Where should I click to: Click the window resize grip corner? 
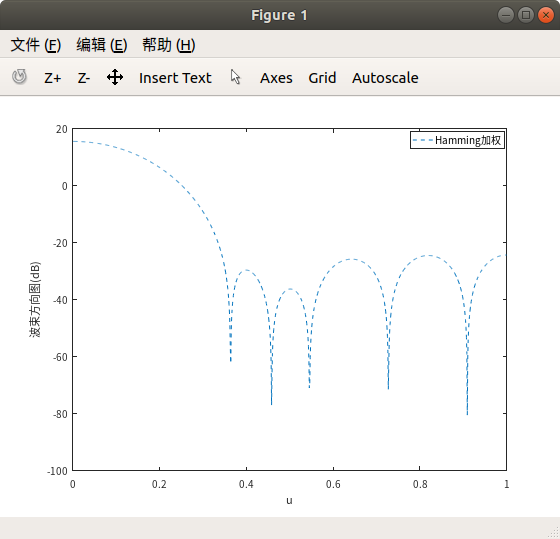click(554, 533)
